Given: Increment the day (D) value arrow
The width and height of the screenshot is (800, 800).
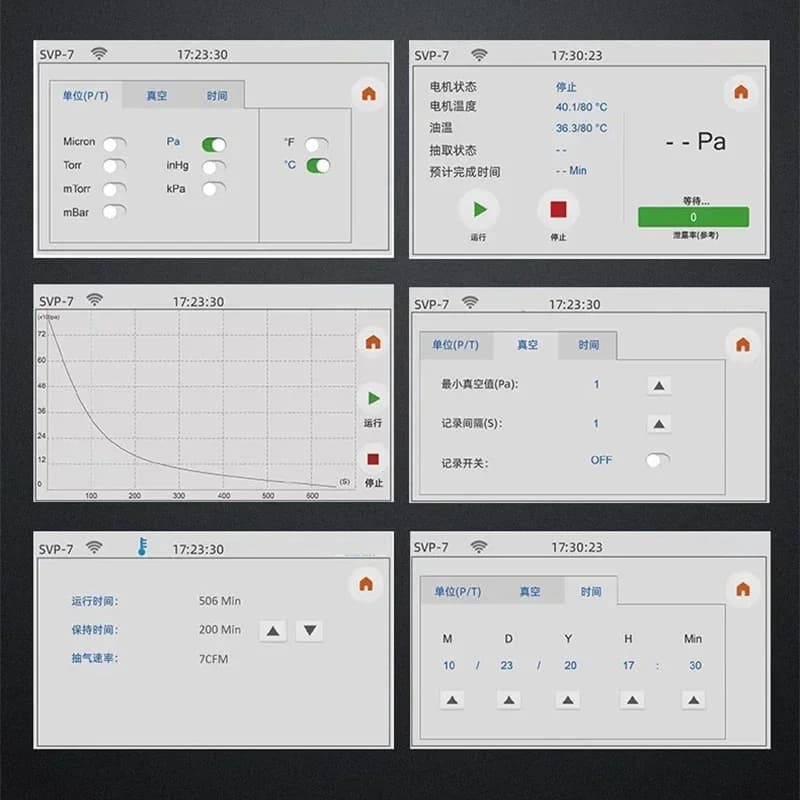Looking at the screenshot, I should coord(509,700).
